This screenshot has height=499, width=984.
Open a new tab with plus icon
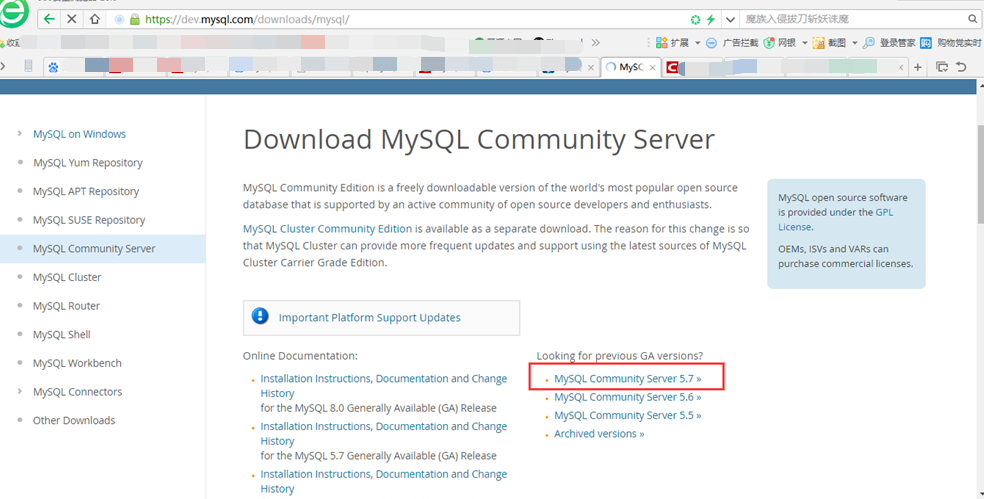(x=917, y=67)
